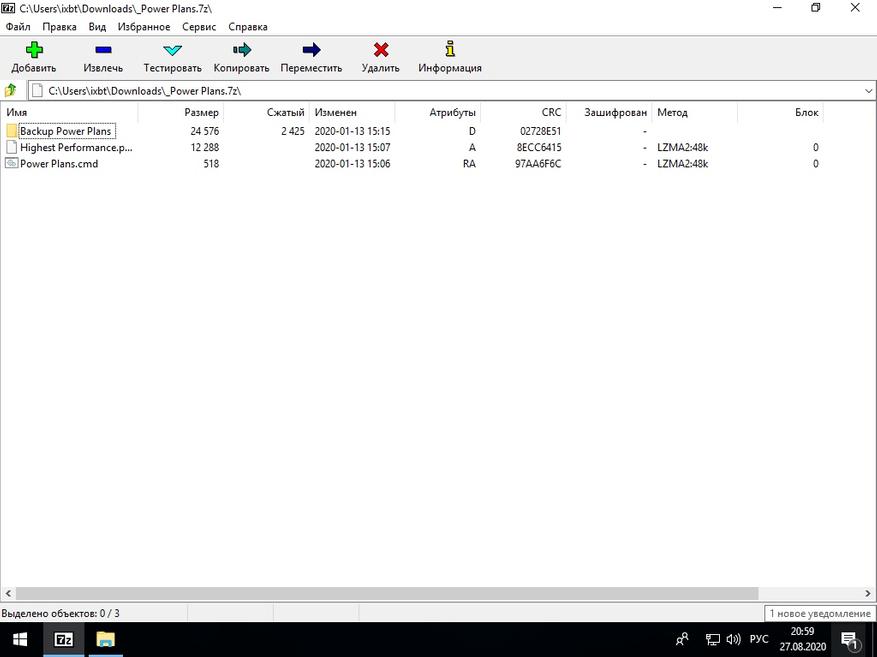Click the 7z app icon in title bar
Screen dimensions: 877x657
point(8,8)
